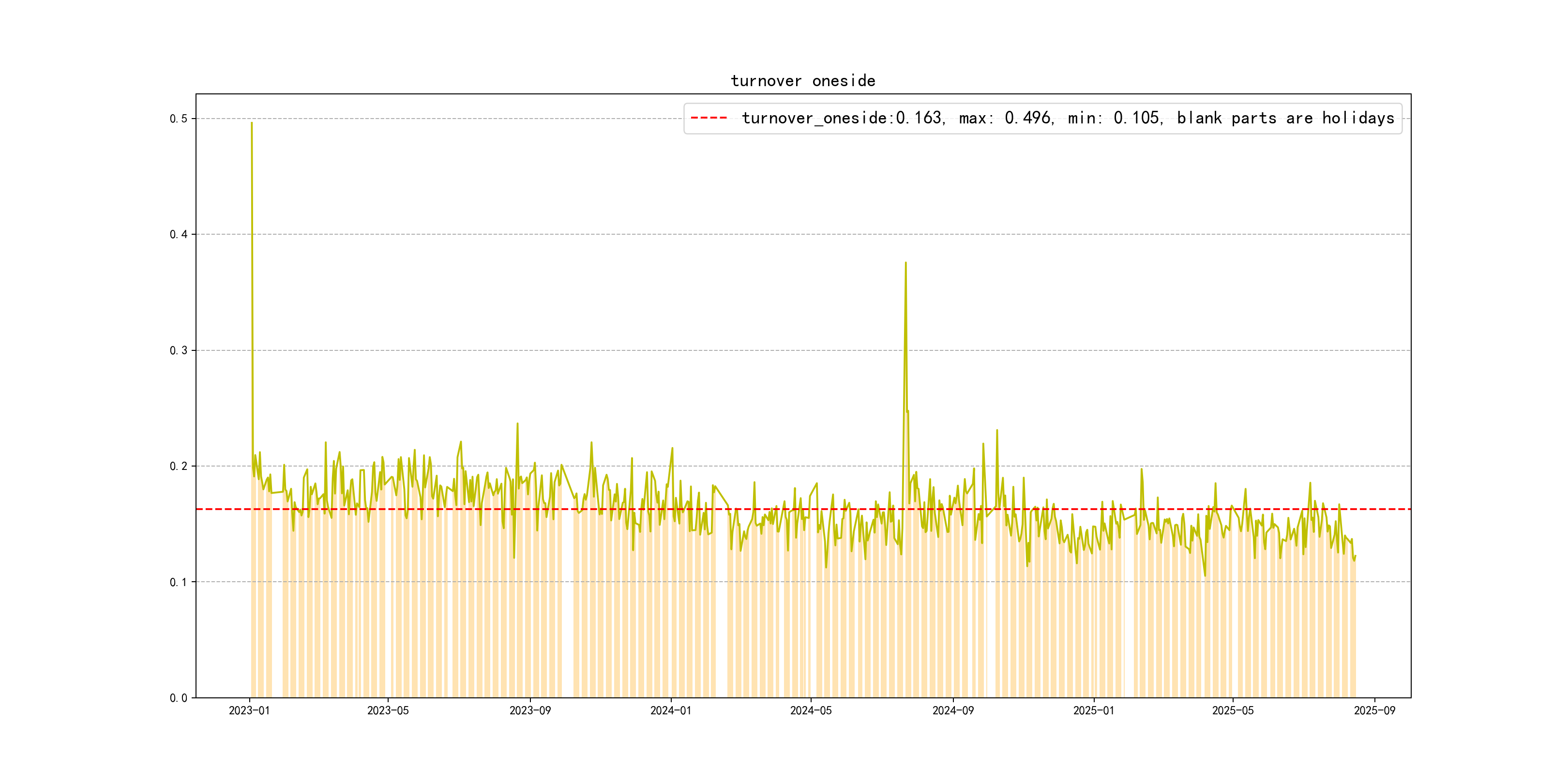Click the y-axis label 0.5
Screen dimensions: 1568x784
[x=179, y=119]
